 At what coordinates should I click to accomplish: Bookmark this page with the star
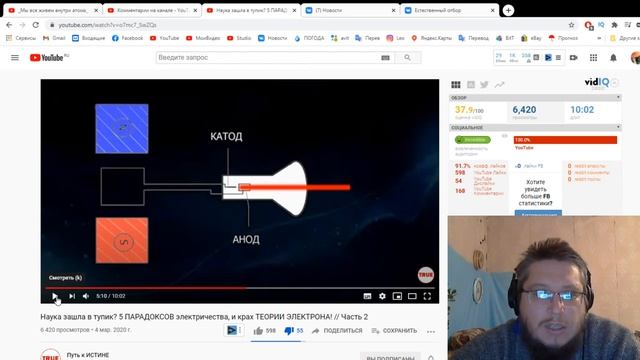[571, 25]
